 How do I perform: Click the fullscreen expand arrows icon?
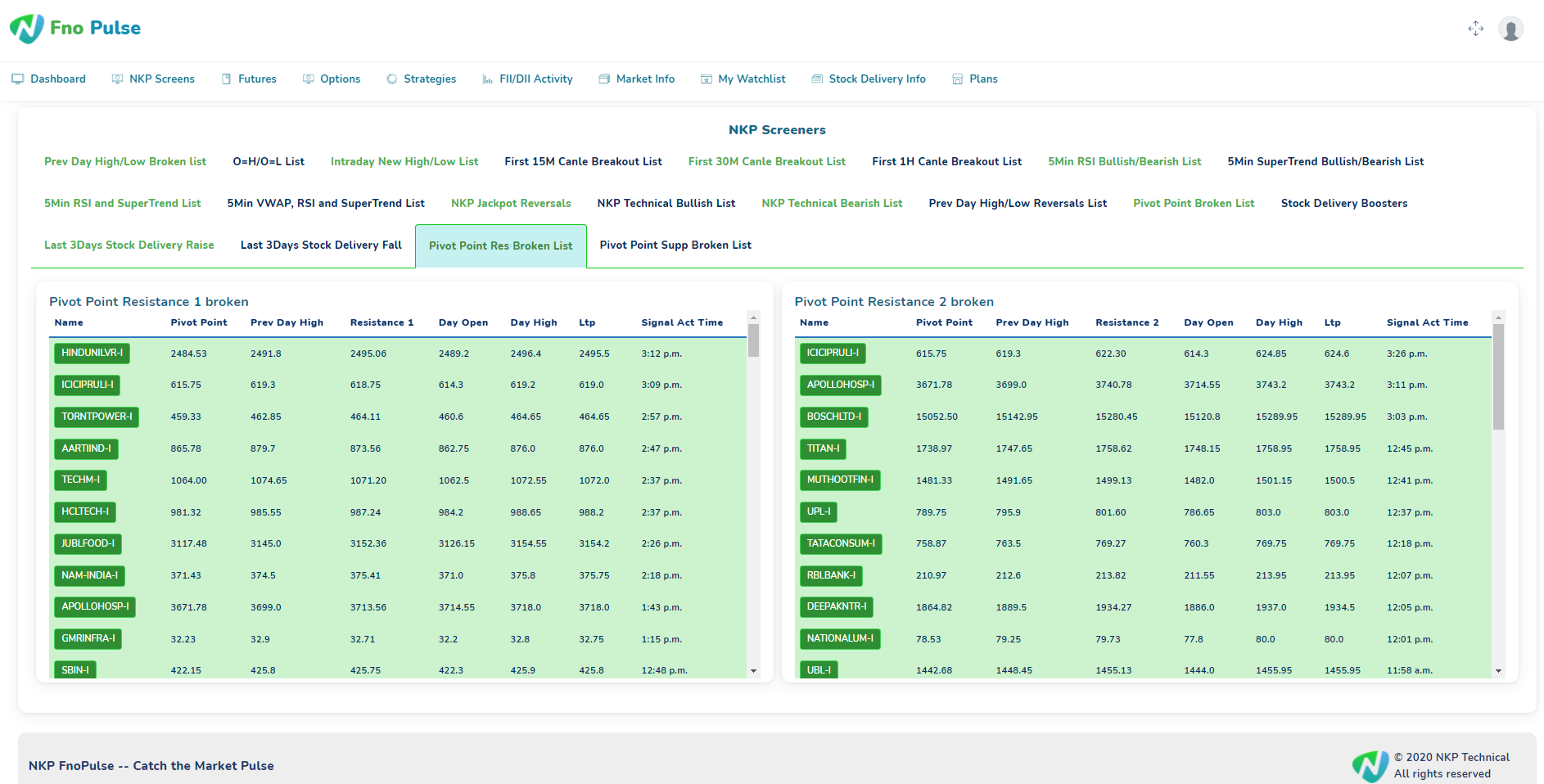coord(1475,29)
